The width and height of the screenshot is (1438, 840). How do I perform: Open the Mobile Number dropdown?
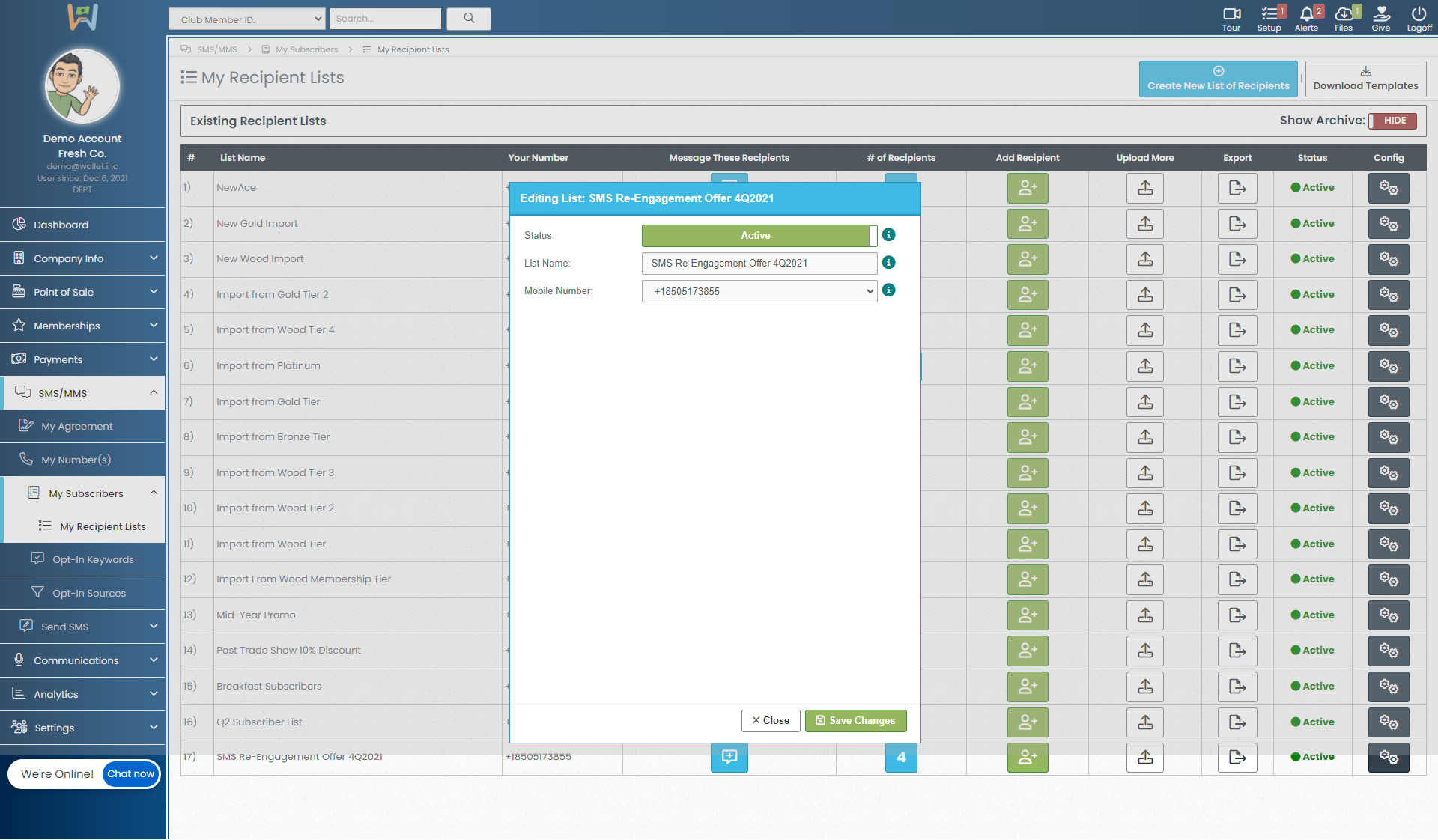click(759, 291)
